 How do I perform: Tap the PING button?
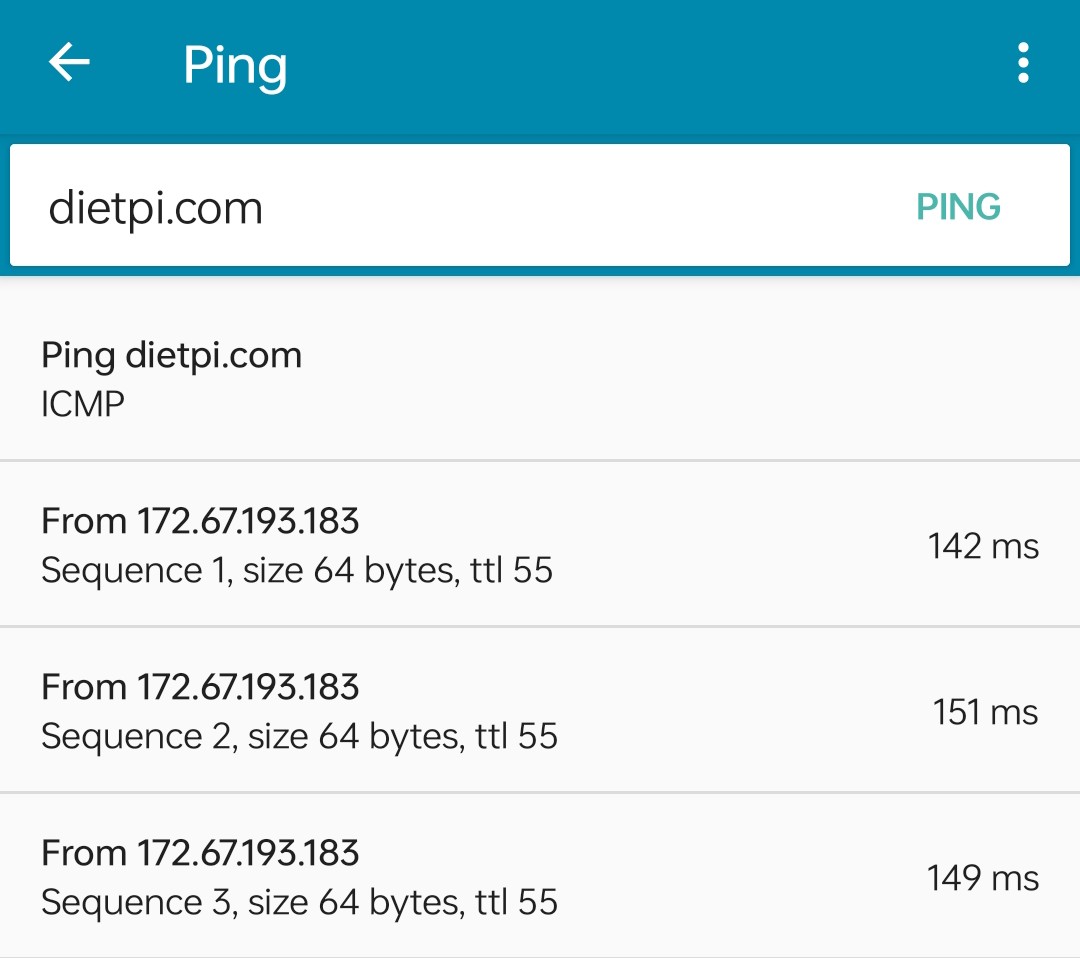pos(958,207)
